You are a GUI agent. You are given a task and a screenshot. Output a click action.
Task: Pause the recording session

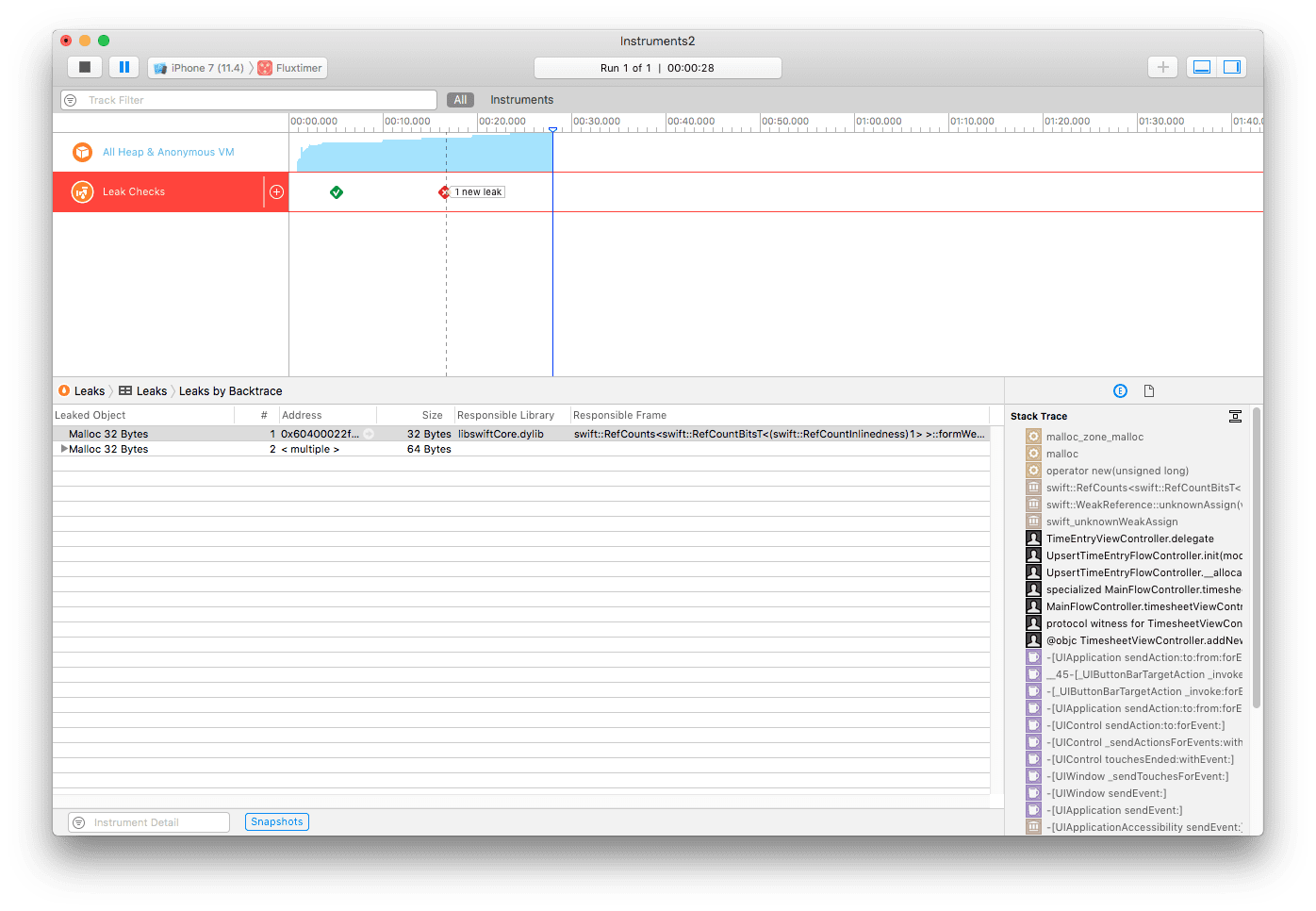(124, 67)
